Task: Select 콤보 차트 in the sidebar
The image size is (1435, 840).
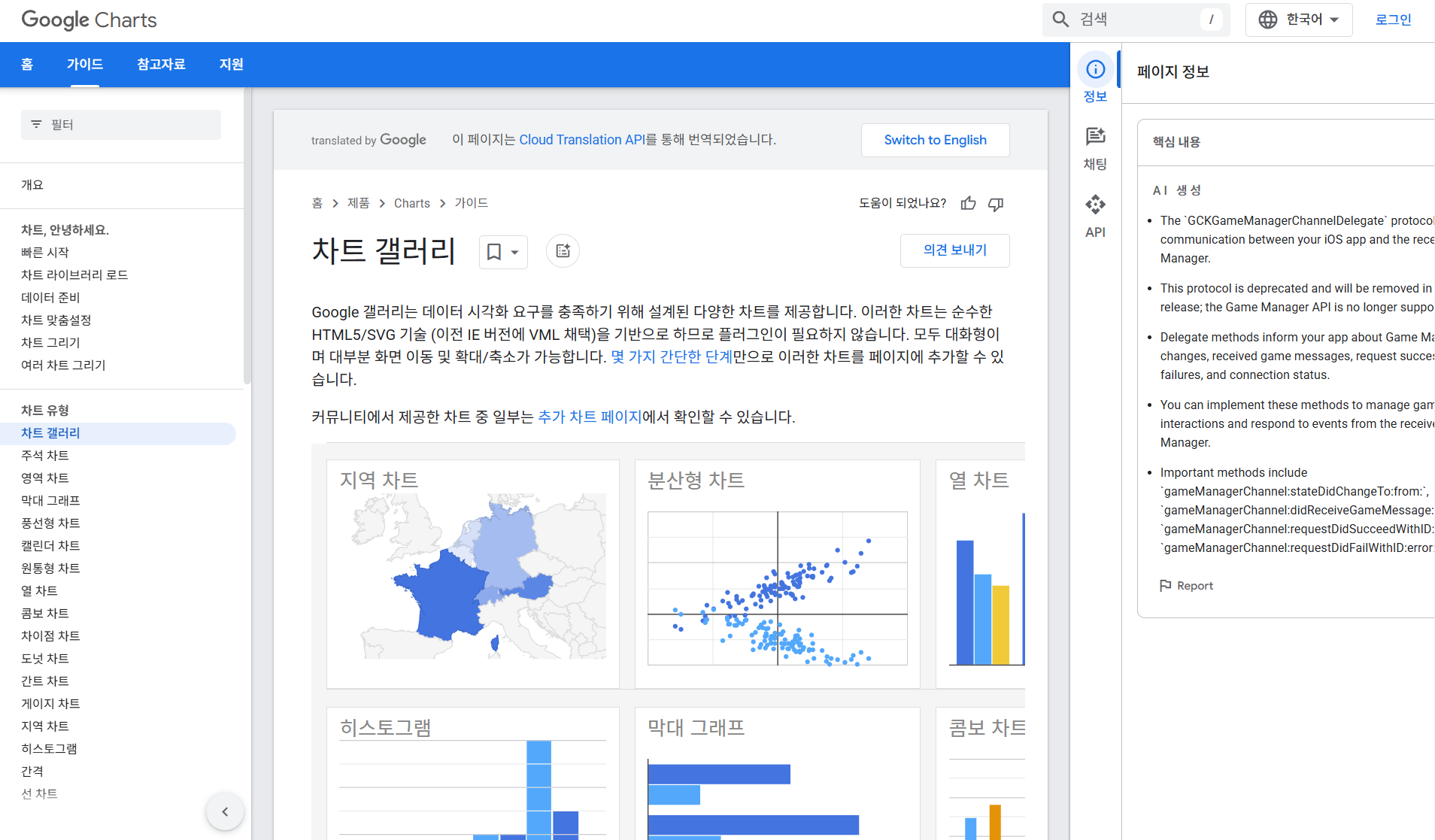Action: coord(45,614)
